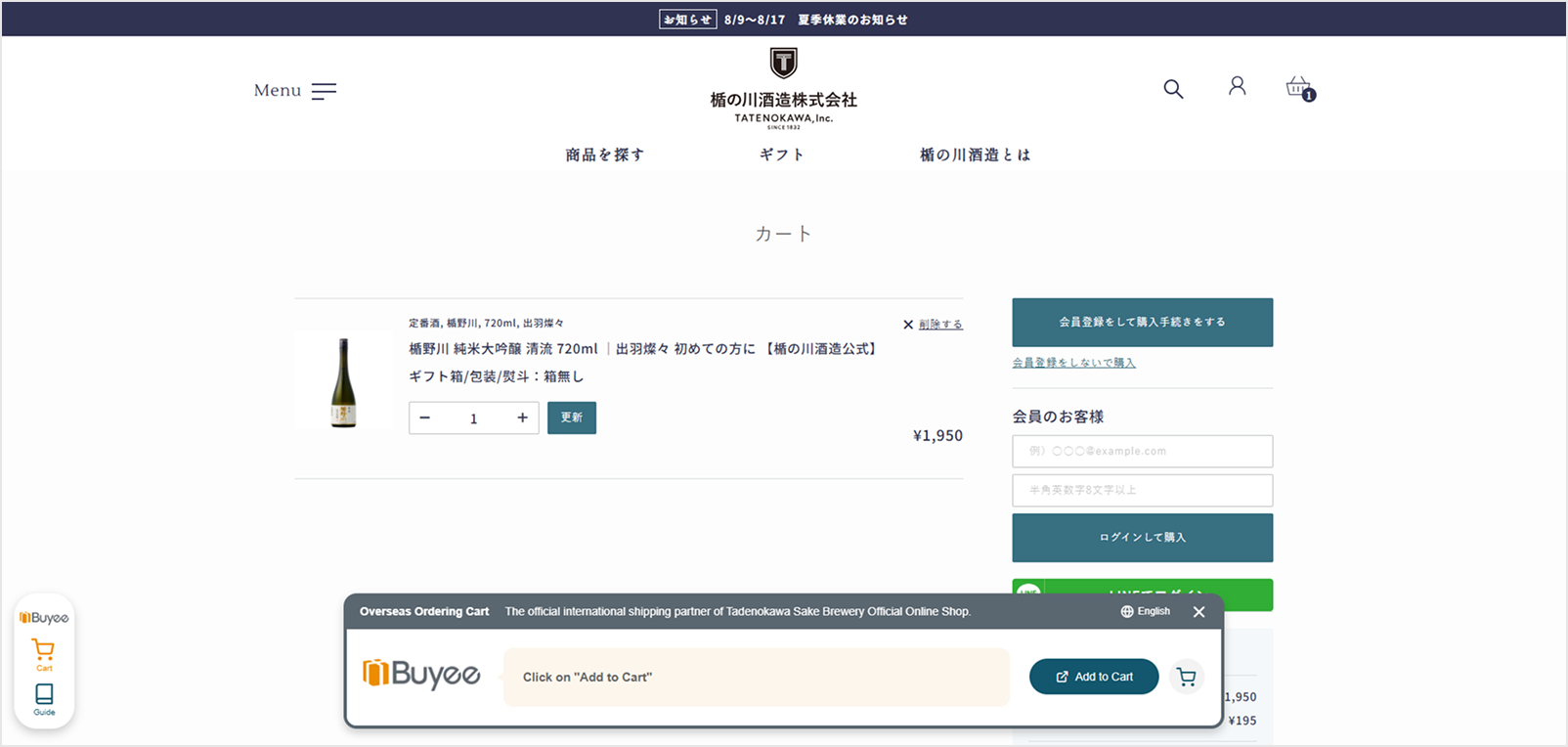The image size is (1568, 747).
Task: Open 楯の川酒造とは navigation item
Action: tap(976, 154)
